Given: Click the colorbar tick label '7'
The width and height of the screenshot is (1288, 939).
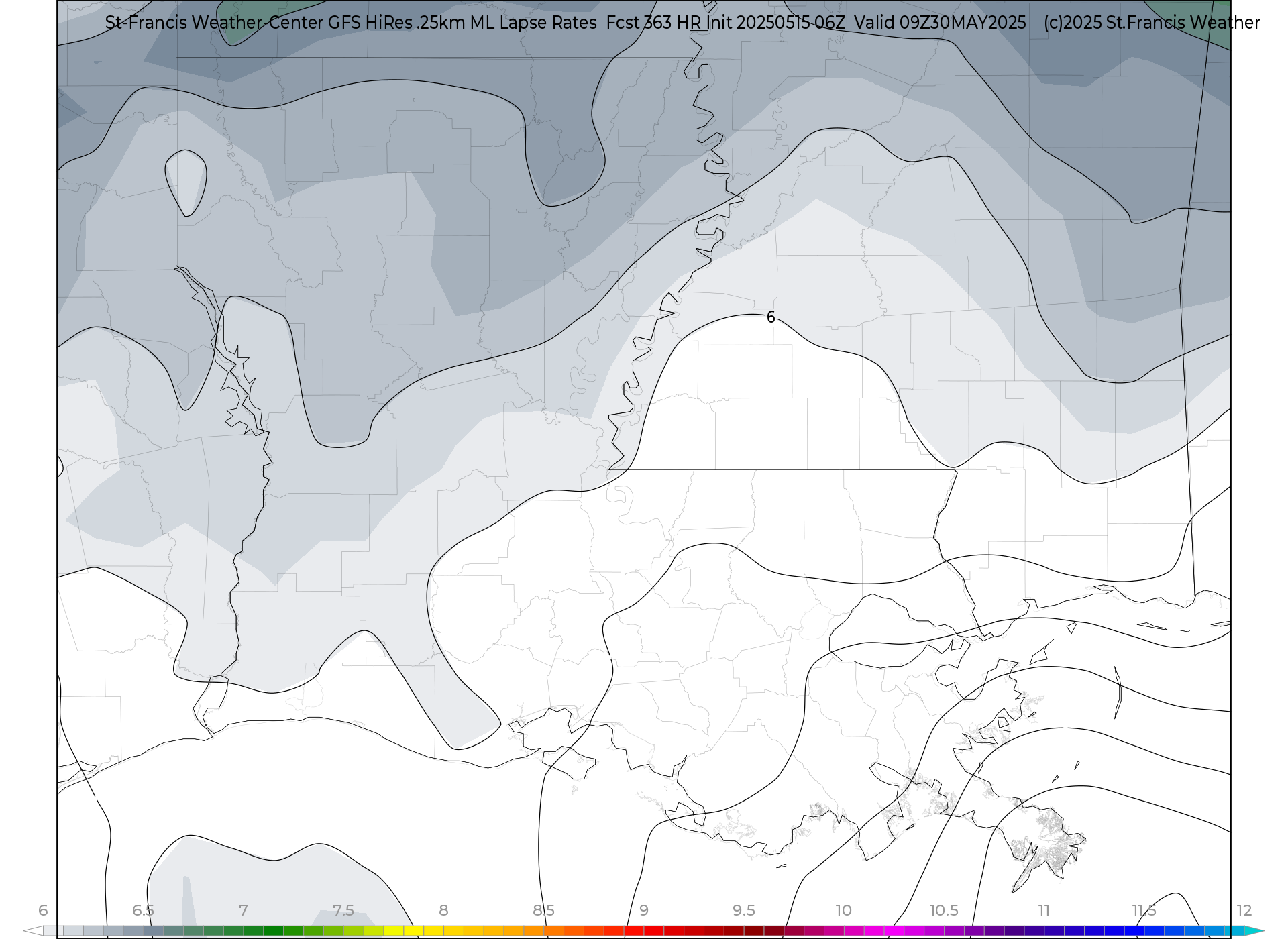Looking at the screenshot, I should pyautogui.click(x=243, y=910).
